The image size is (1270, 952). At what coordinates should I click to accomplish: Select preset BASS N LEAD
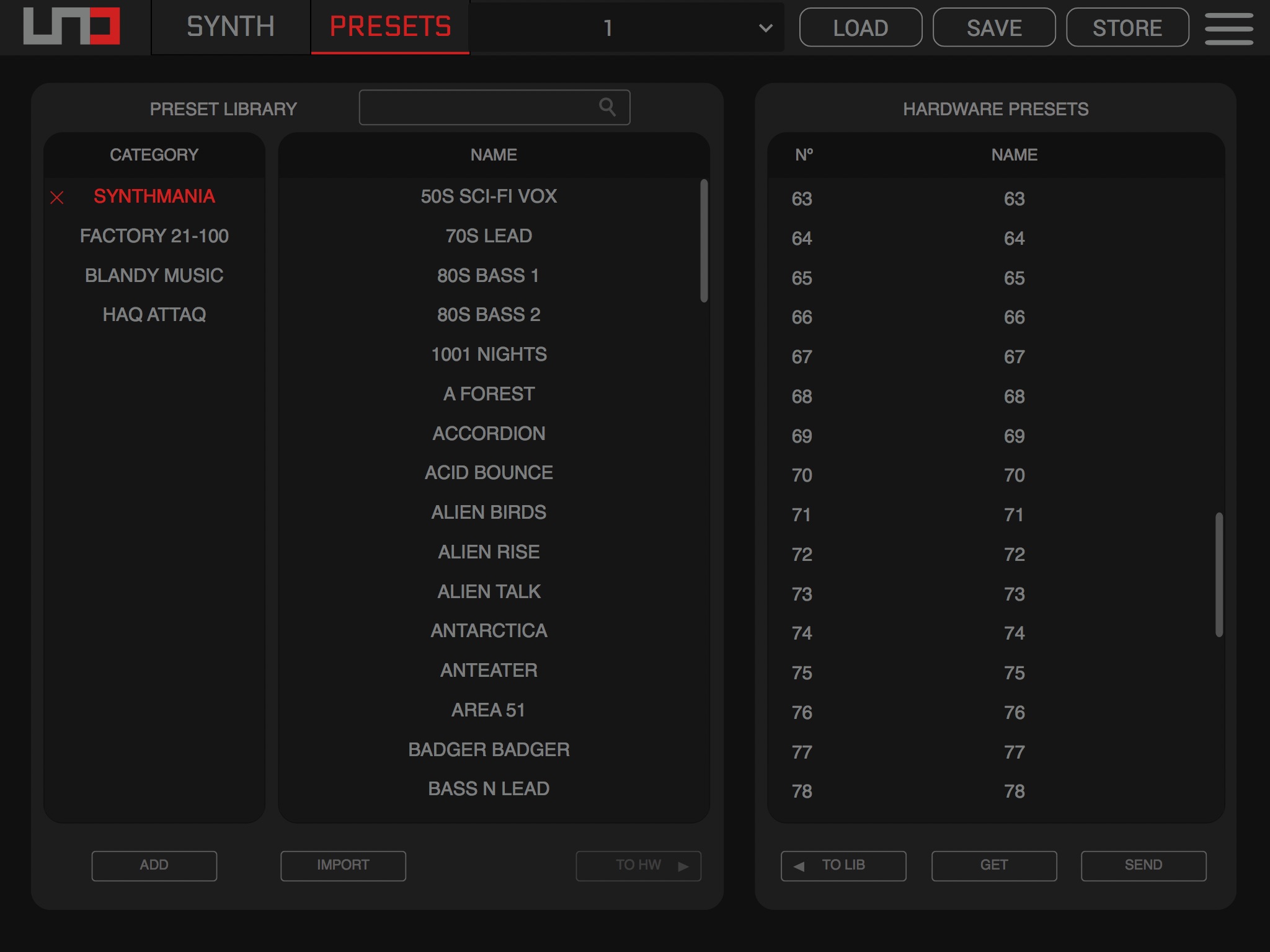pos(489,789)
